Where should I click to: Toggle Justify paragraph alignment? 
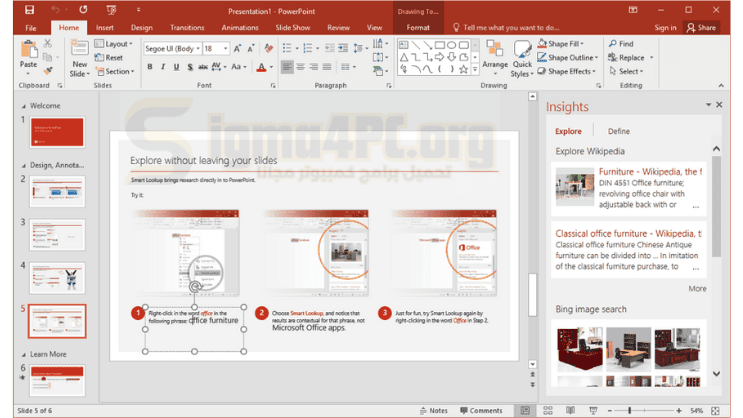click(327, 67)
